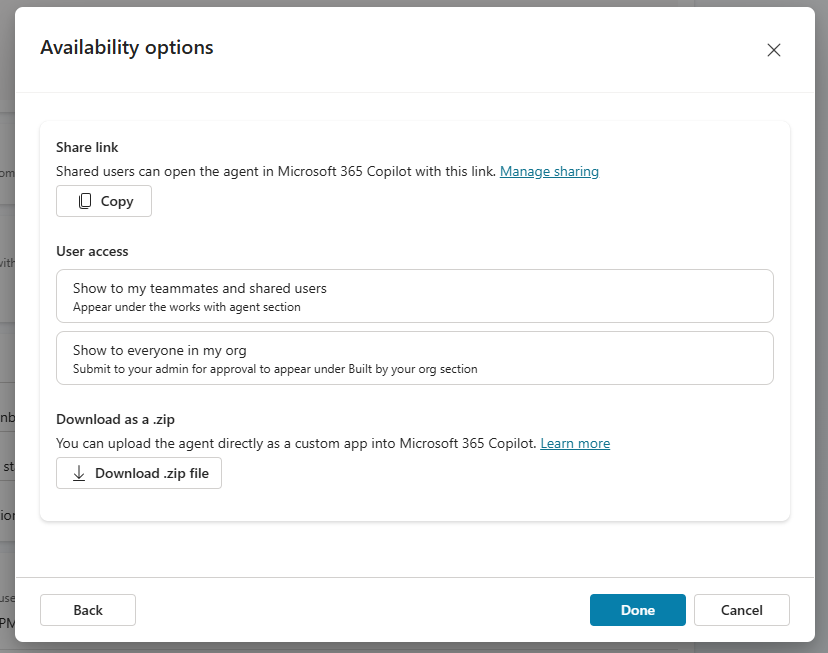
Task: Click the Manage sharing hyperlink text
Action: click(x=549, y=171)
